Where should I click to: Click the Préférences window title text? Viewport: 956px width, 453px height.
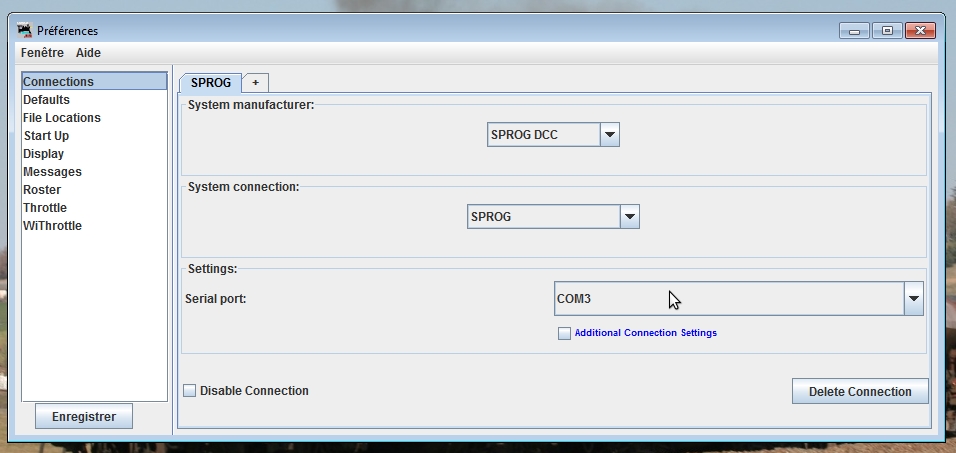click(67, 30)
